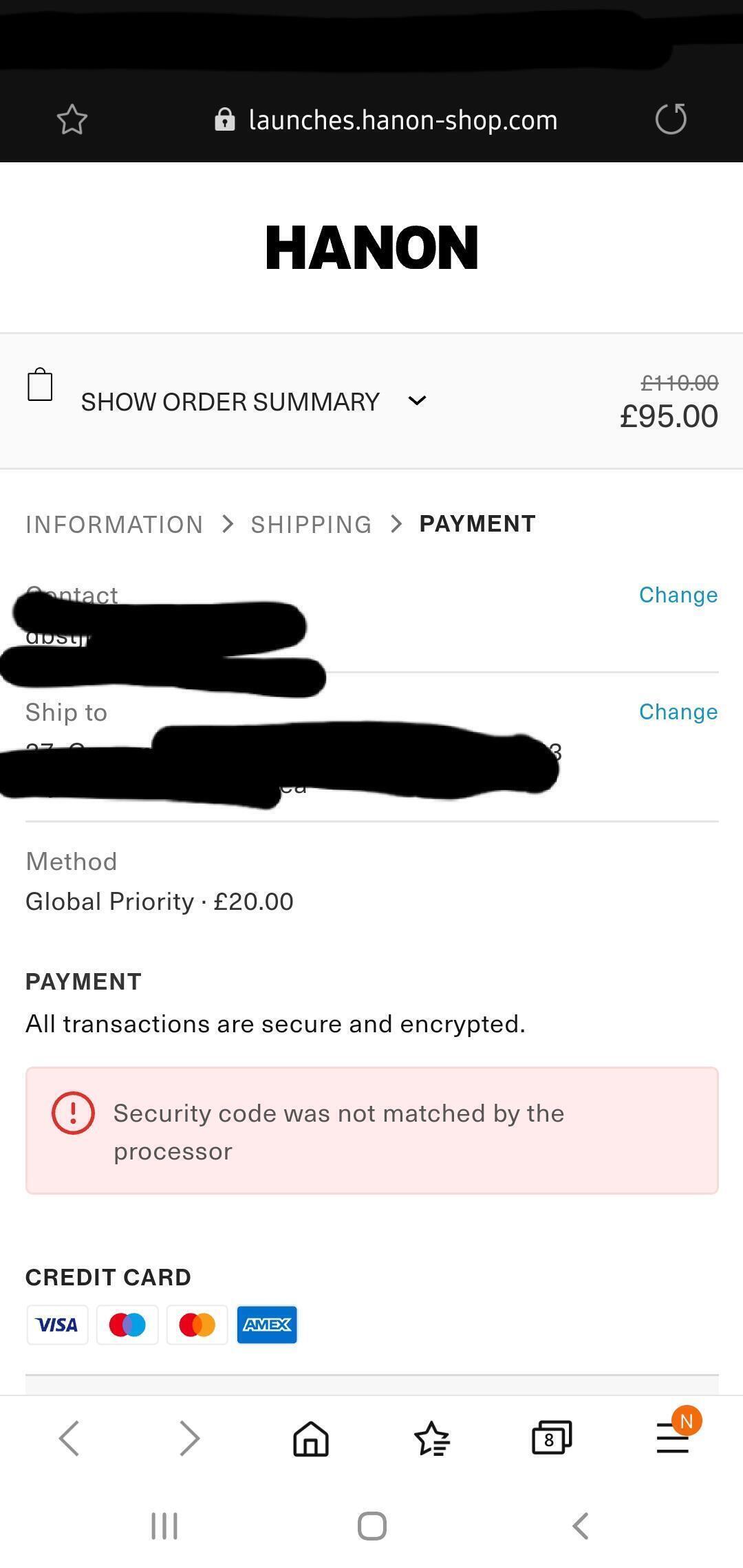Expand Show Order Summary
This screenshot has height=1568, width=743.
coord(230,402)
